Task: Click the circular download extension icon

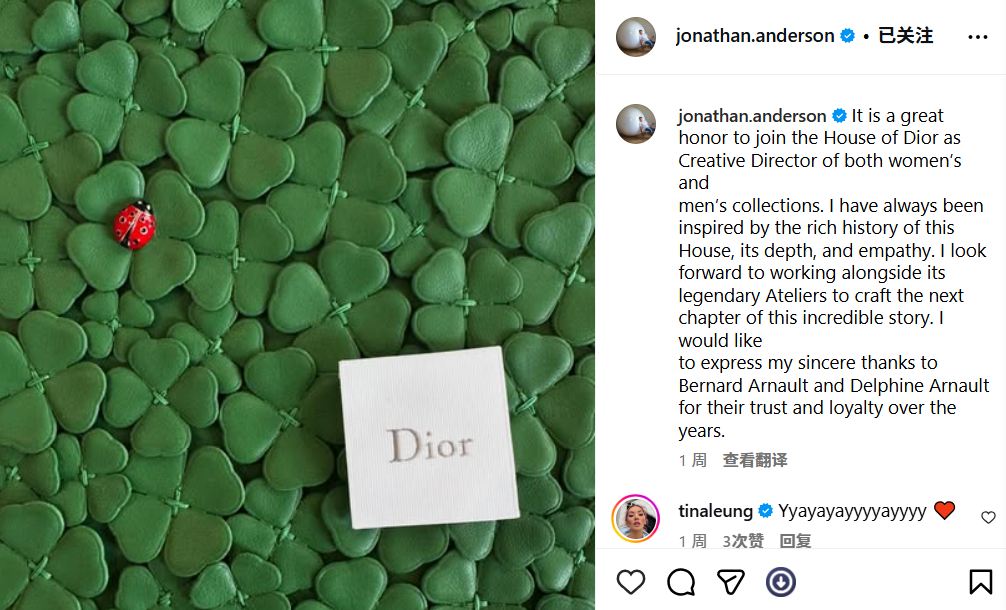Action: [x=781, y=582]
